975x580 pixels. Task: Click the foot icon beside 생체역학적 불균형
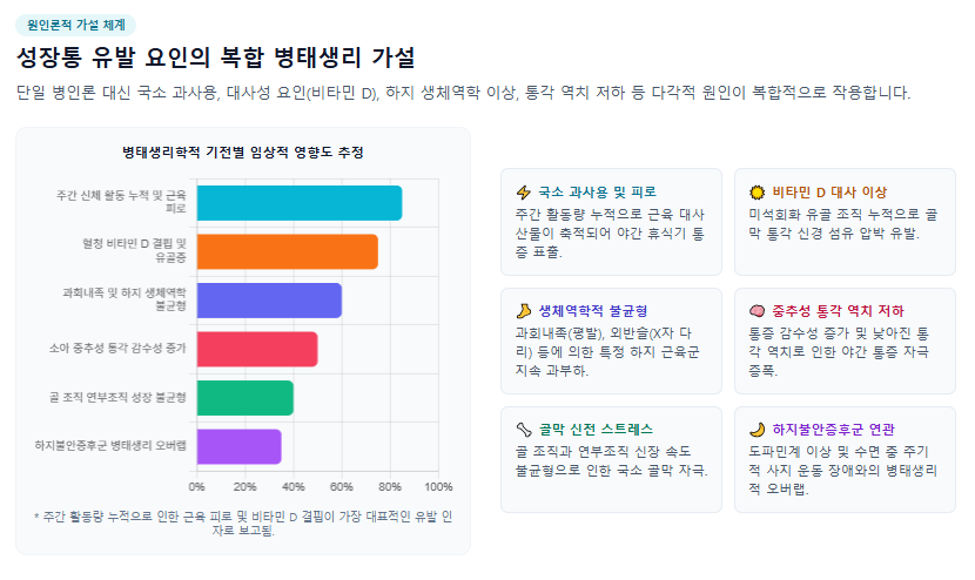click(x=524, y=311)
